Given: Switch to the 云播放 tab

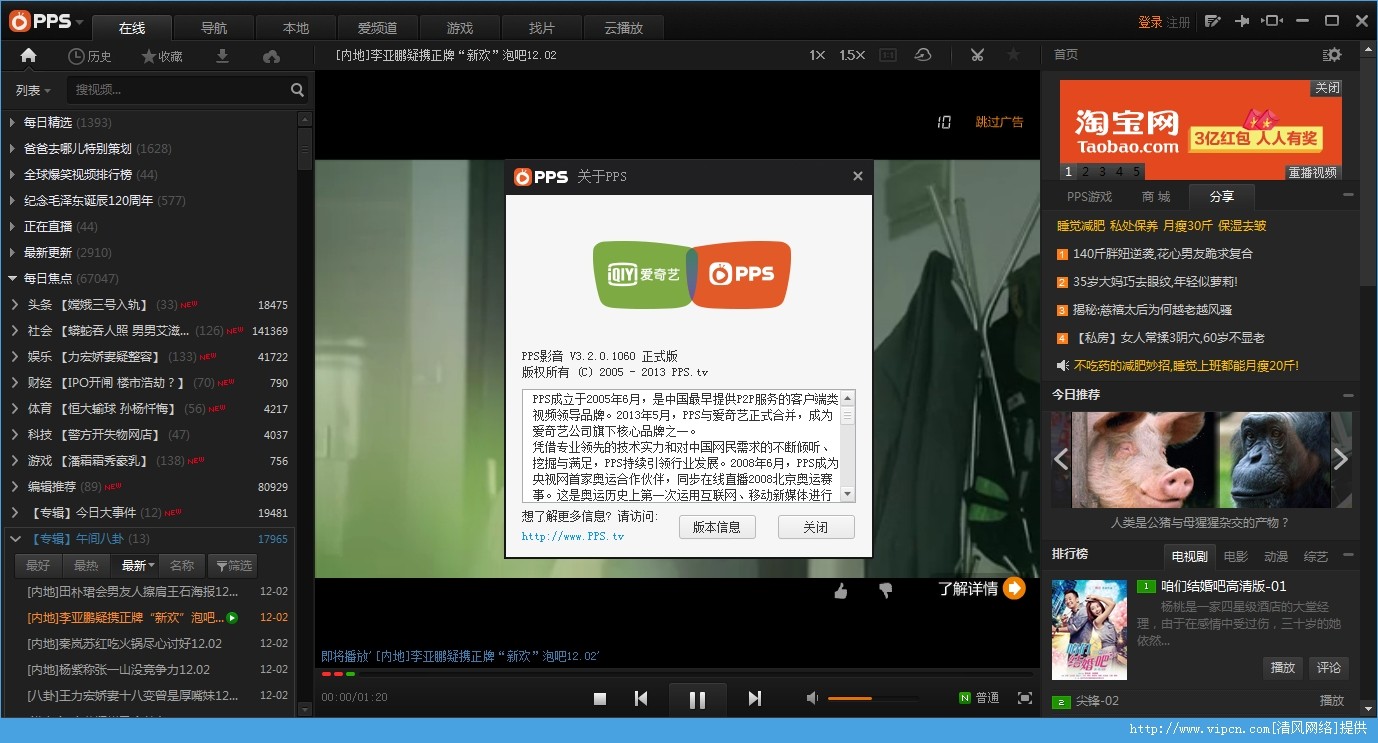Looking at the screenshot, I should click(623, 28).
